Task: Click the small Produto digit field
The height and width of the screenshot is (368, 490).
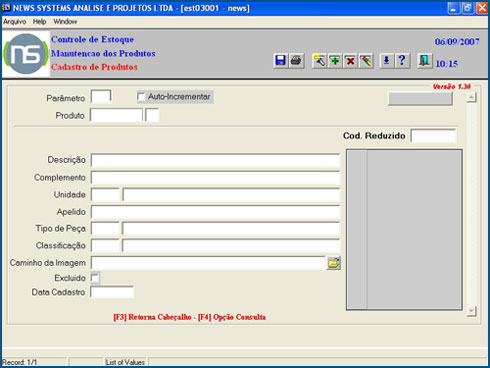Action: pos(152,115)
